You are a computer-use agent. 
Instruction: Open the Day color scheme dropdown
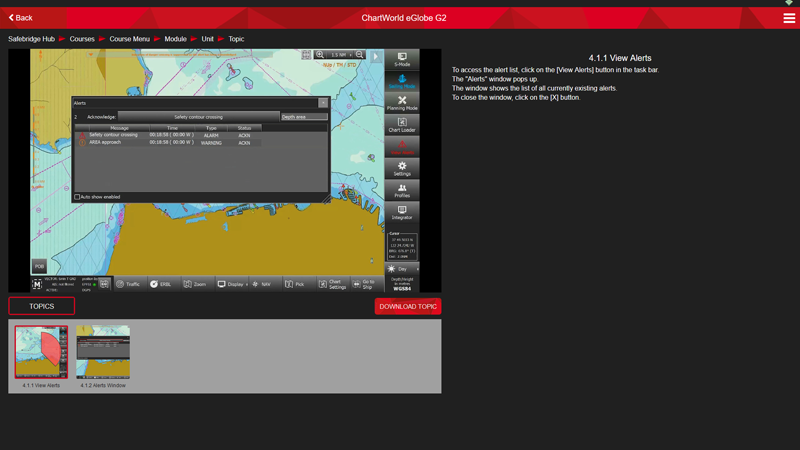click(x=402, y=269)
